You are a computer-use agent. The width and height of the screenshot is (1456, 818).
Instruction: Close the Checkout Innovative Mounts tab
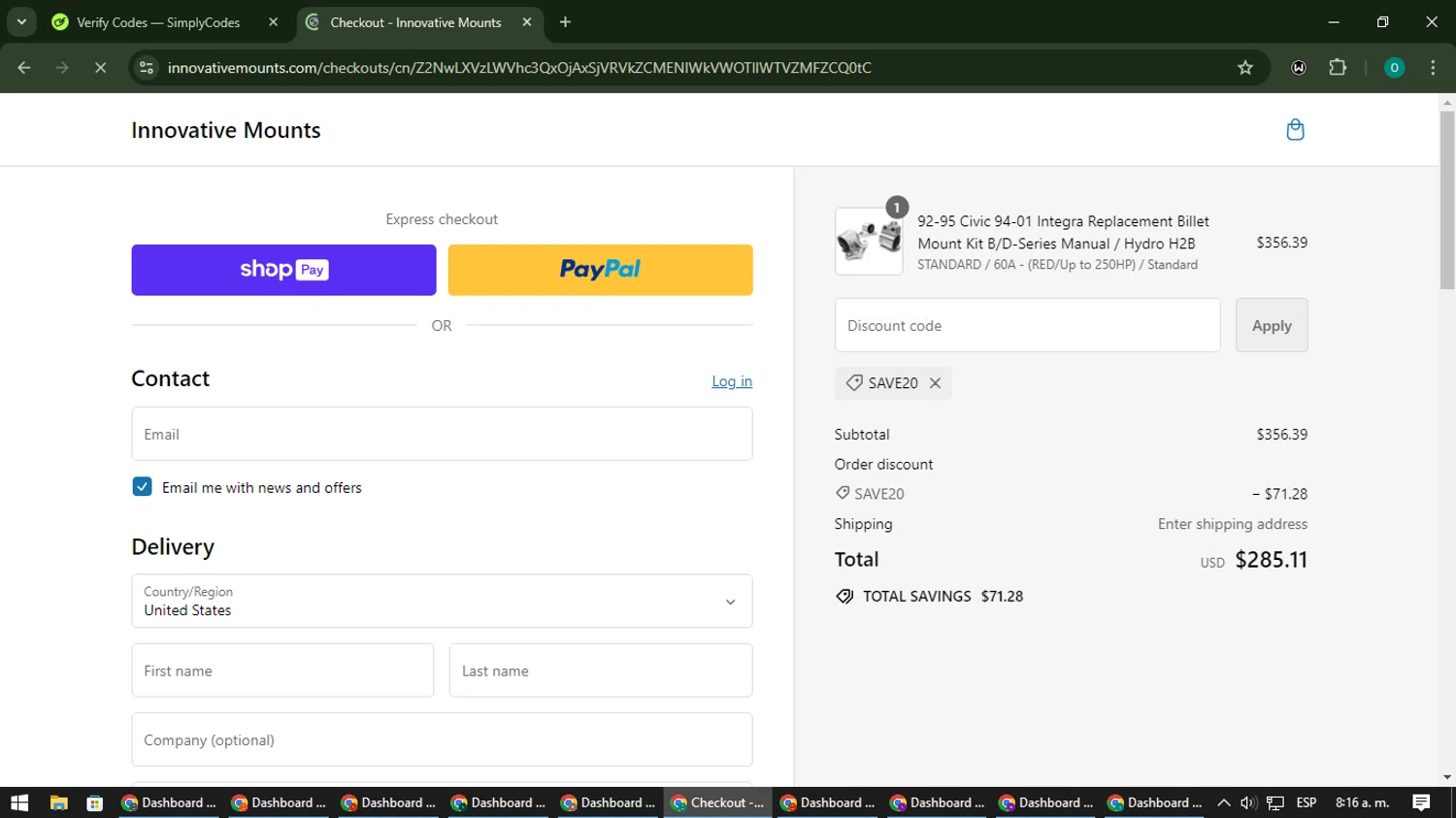coord(527,22)
